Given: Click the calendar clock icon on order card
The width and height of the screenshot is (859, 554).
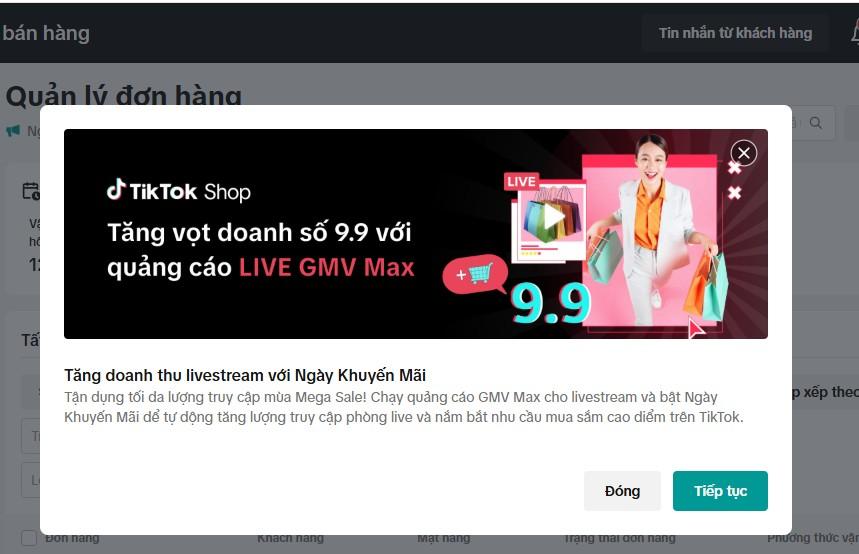Looking at the screenshot, I should [31, 191].
